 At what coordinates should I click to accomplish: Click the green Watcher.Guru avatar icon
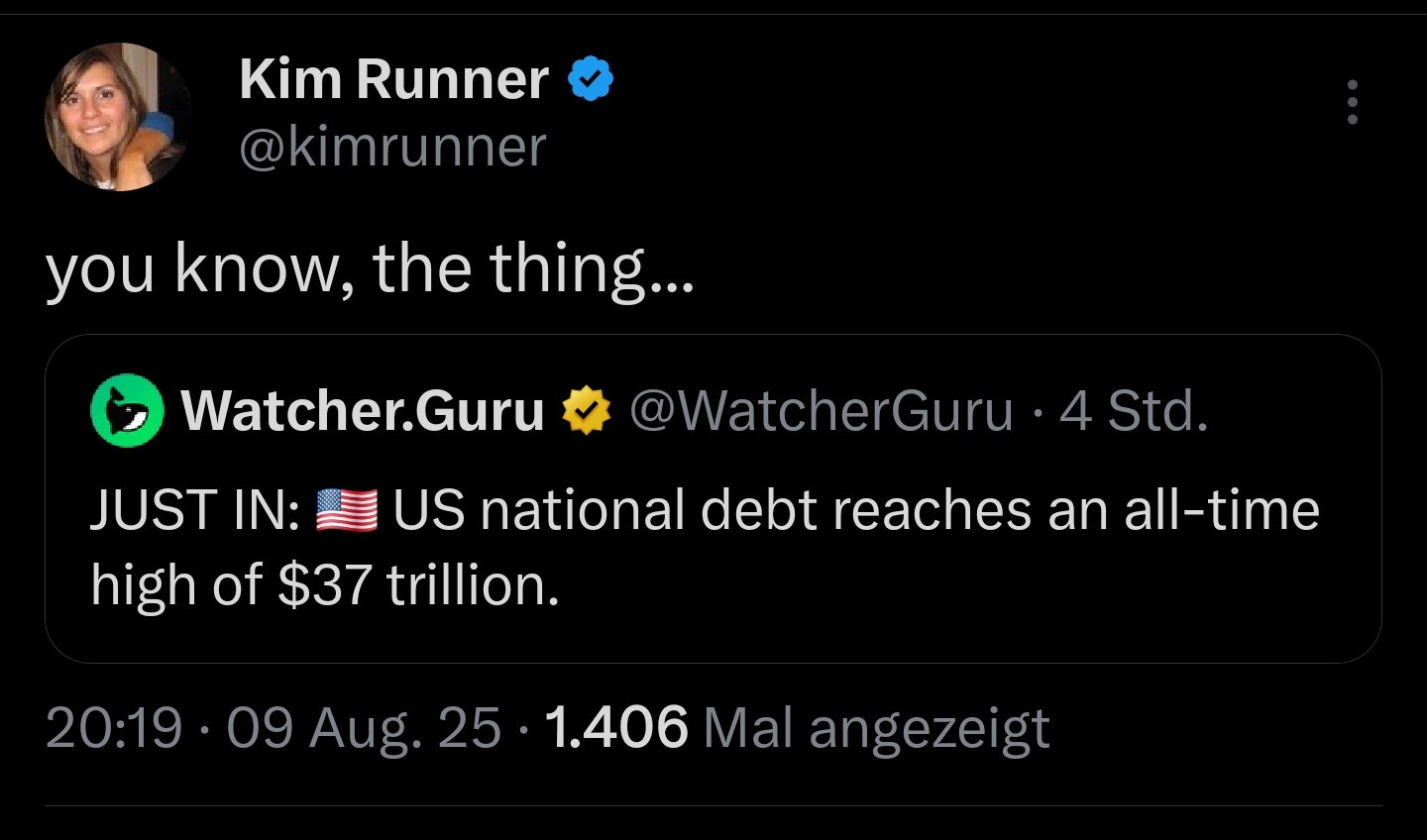pyautogui.click(x=127, y=410)
